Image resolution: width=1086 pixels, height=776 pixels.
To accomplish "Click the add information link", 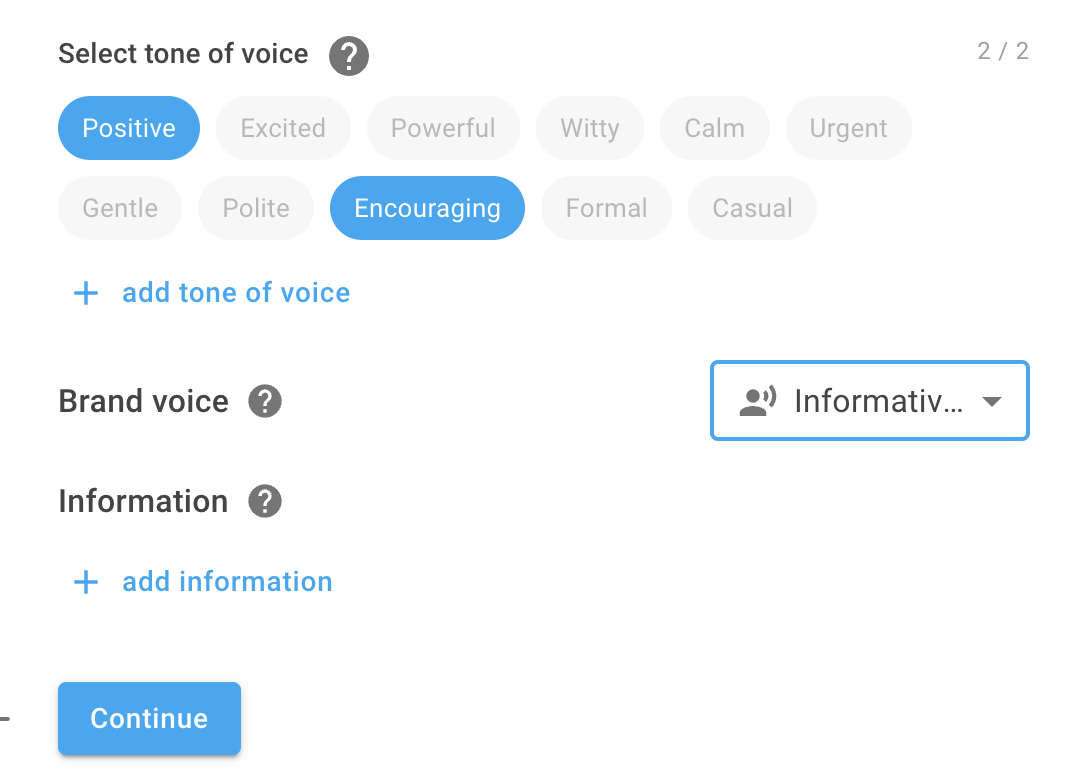I will [x=227, y=582].
